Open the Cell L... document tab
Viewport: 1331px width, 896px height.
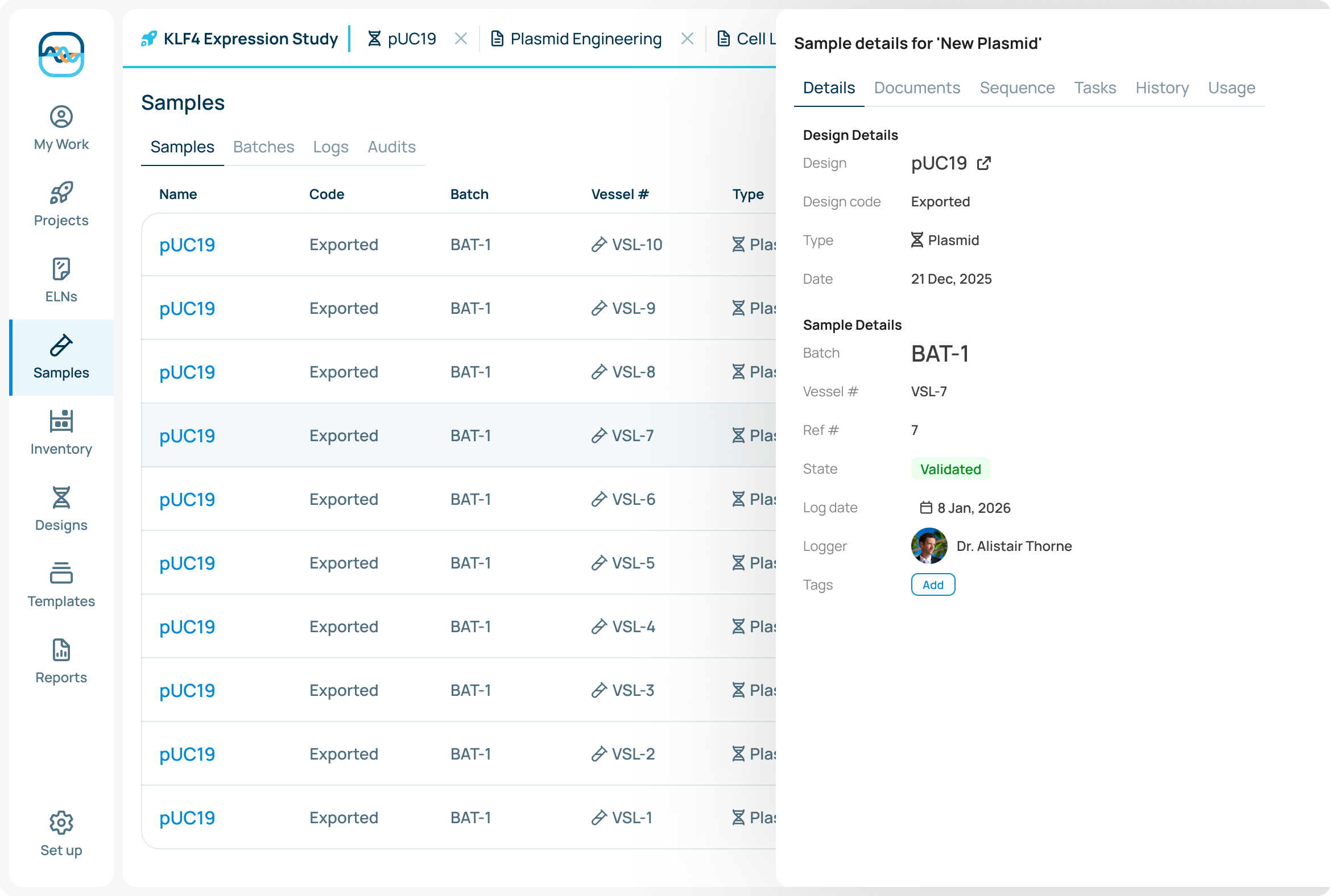click(x=746, y=39)
